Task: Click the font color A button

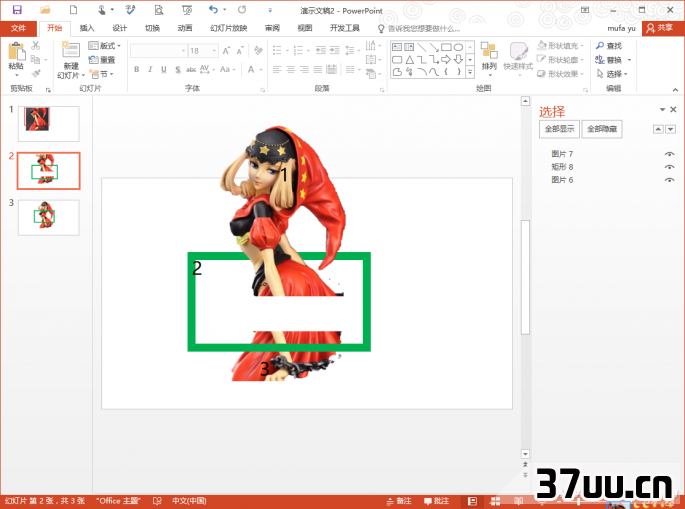Action: click(x=251, y=69)
